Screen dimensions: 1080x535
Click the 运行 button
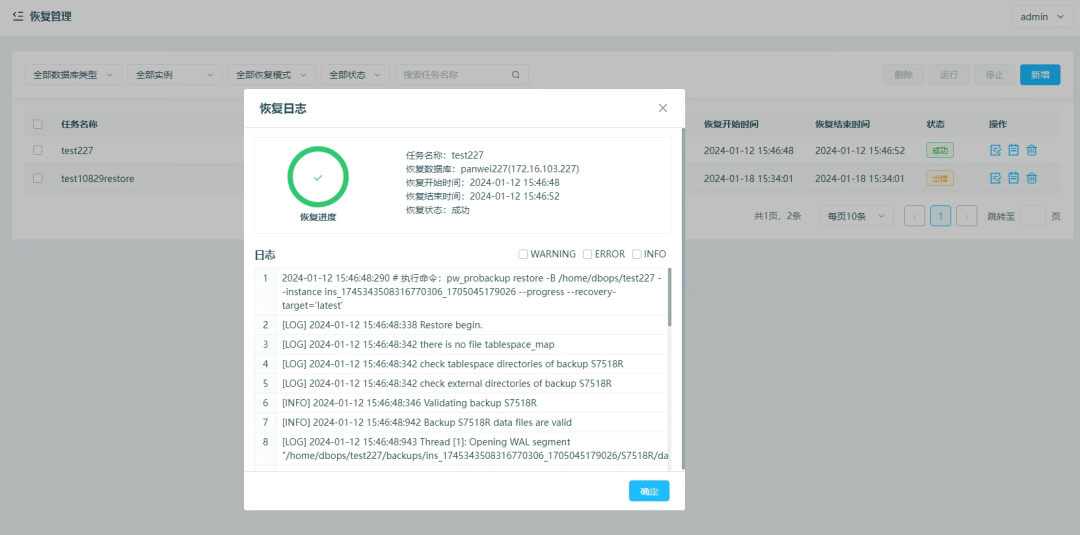point(949,75)
